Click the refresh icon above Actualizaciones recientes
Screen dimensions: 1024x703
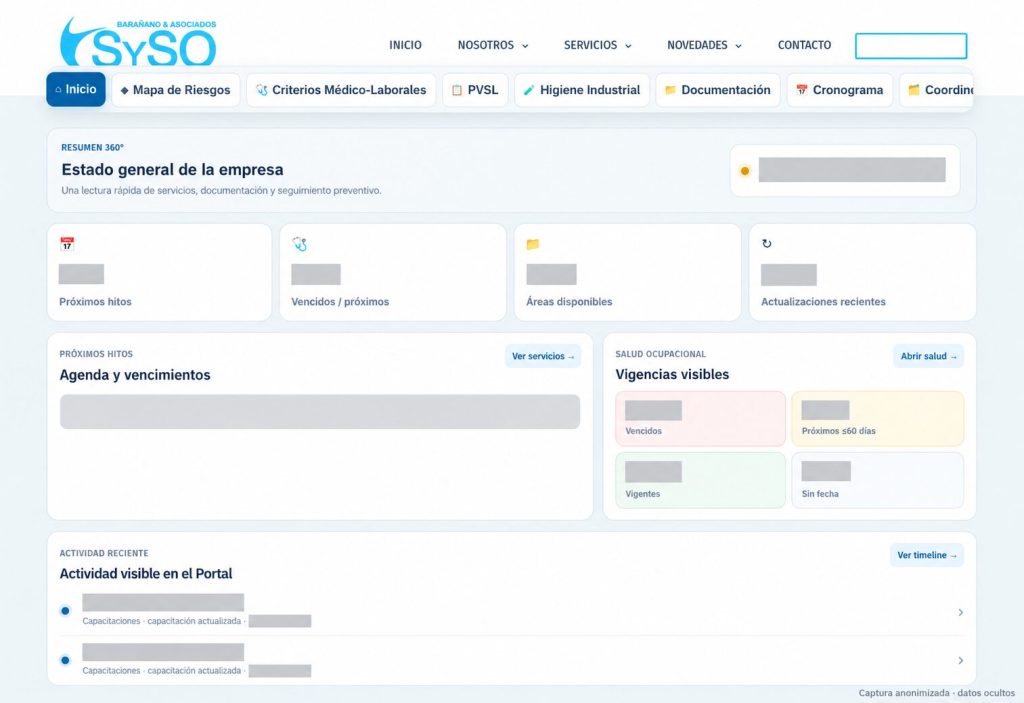(767, 244)
